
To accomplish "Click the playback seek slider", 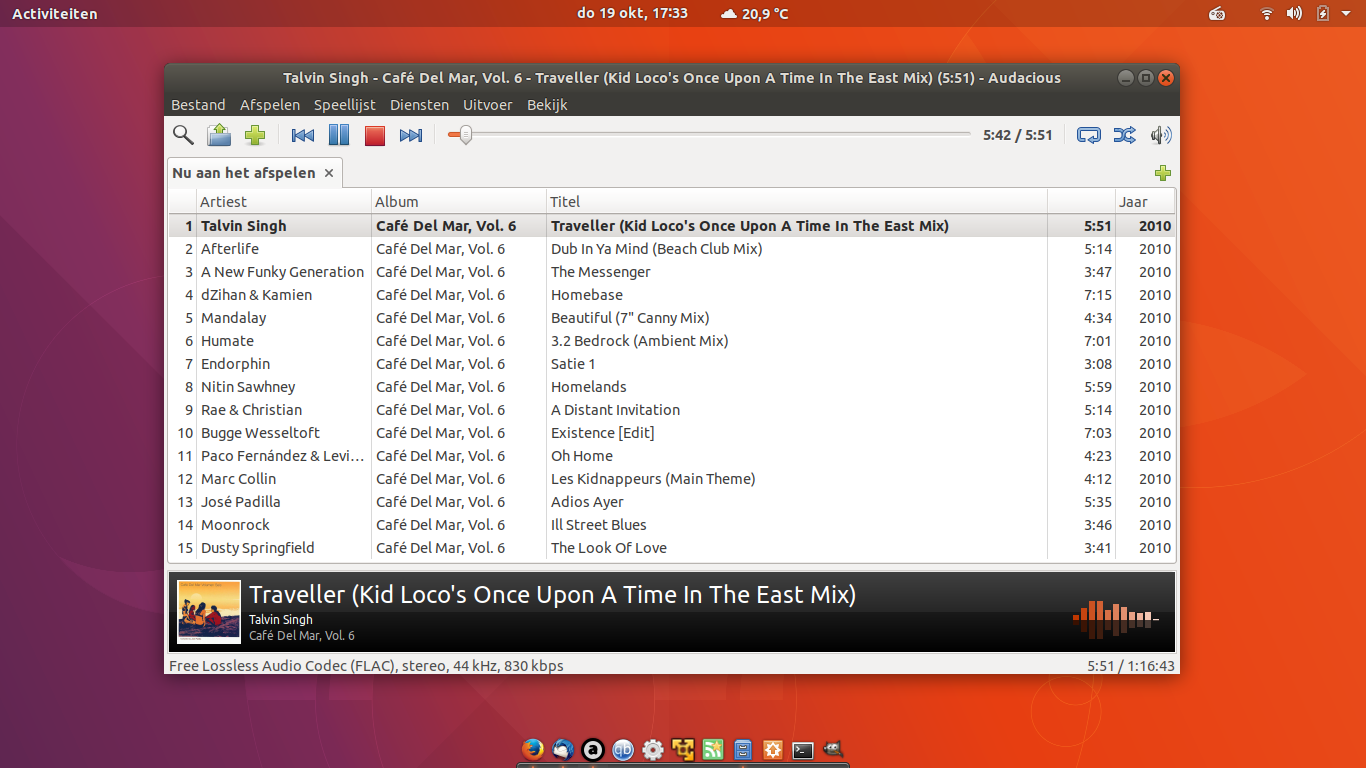I will (709, 135).
